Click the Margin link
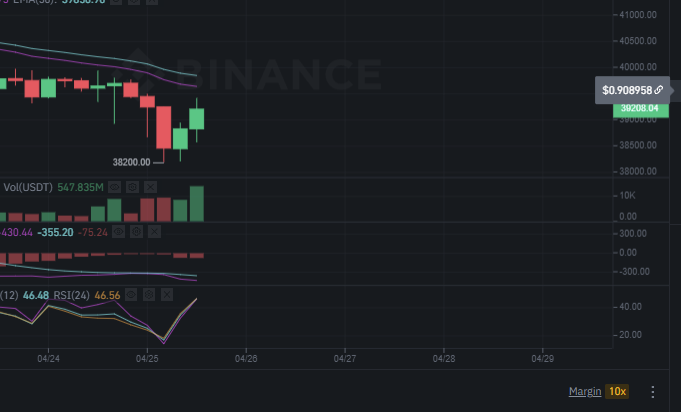Image resolution: width=681 pixels, height=412 pixels. (584, 391)
